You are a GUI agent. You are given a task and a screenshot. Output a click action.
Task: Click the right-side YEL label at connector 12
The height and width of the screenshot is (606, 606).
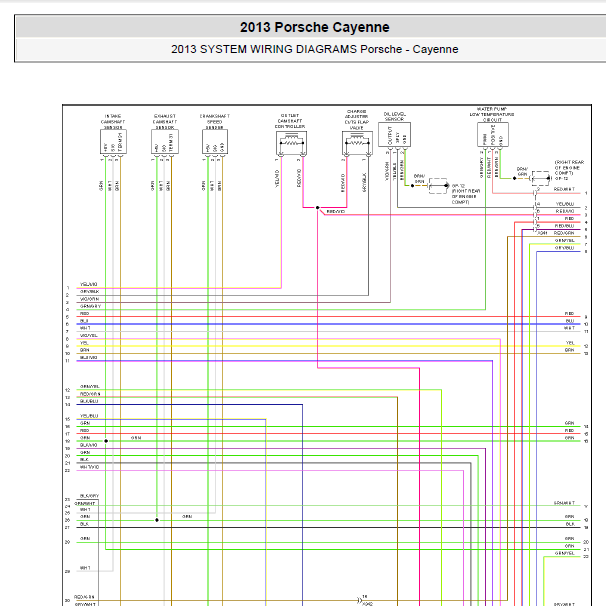[x=570, y=343]
